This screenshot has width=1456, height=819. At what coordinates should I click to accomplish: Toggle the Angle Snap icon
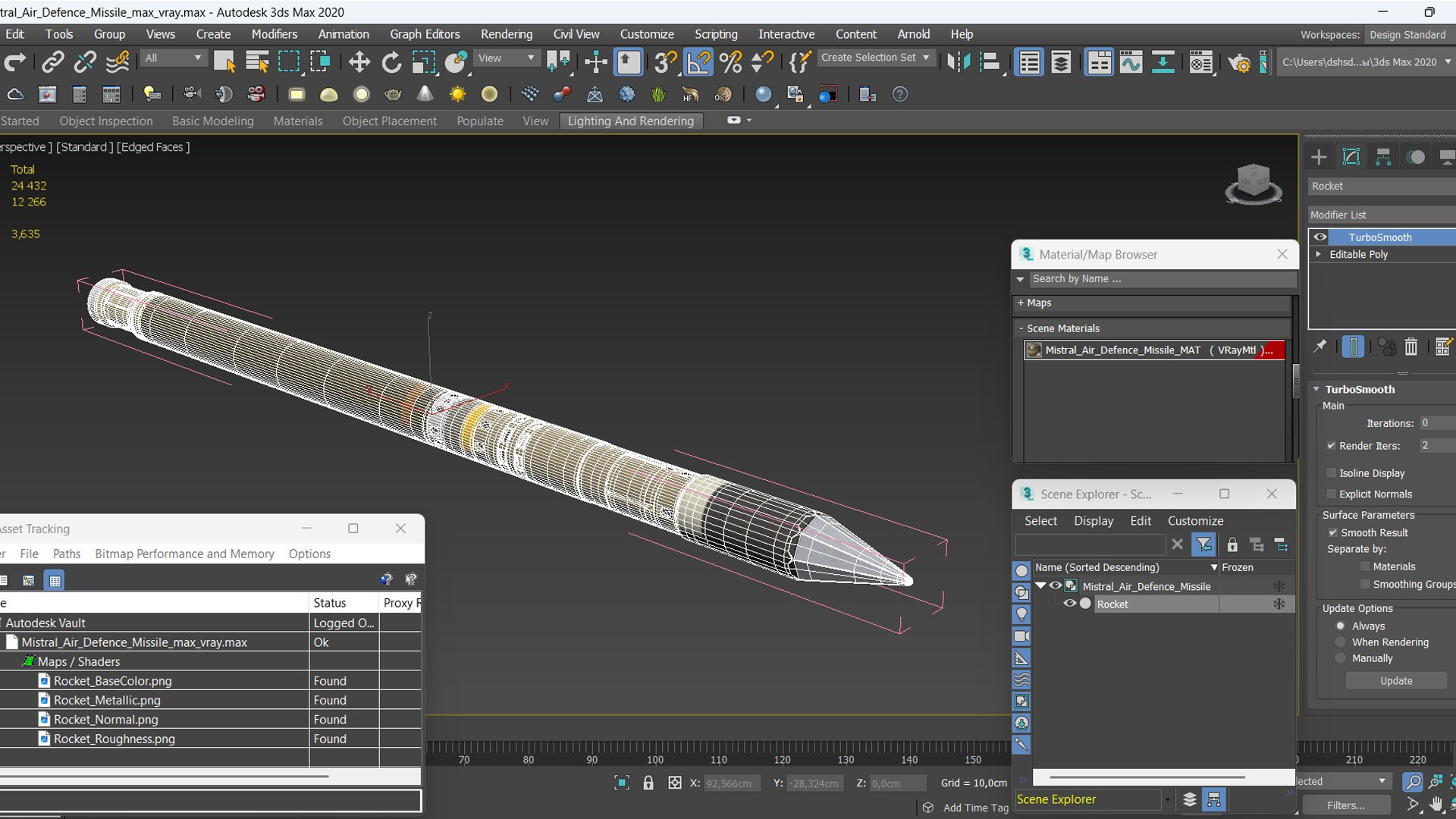tap(698, 61)
